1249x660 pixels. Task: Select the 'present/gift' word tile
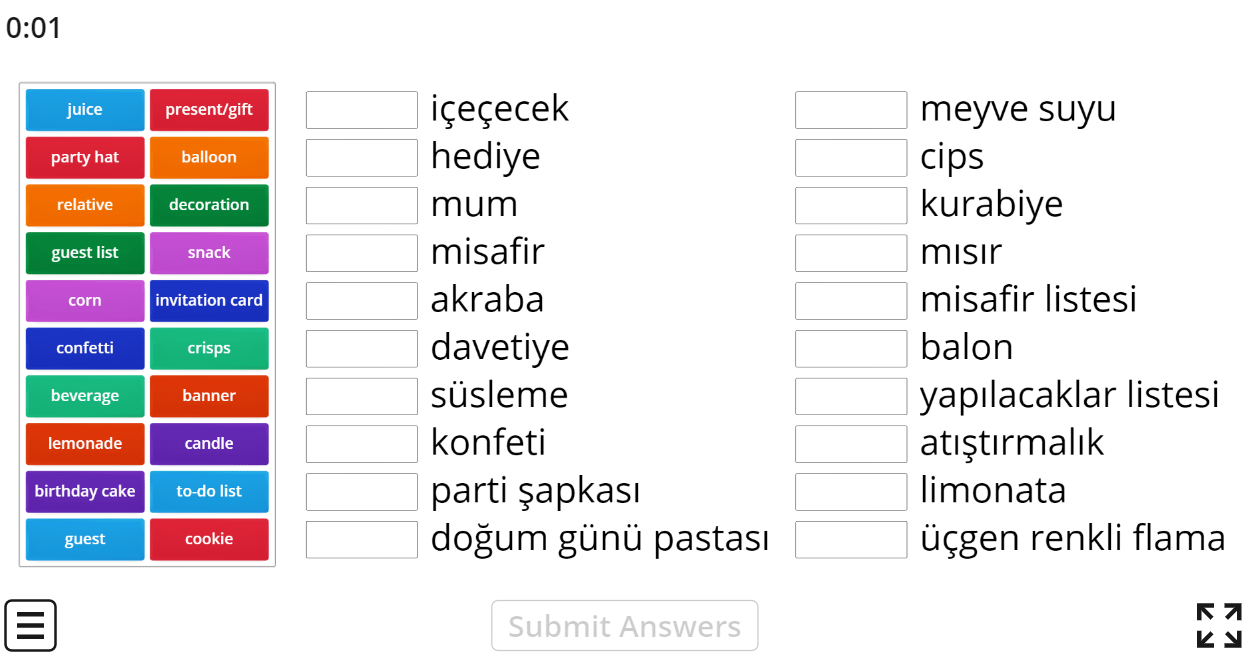[209, 109]
